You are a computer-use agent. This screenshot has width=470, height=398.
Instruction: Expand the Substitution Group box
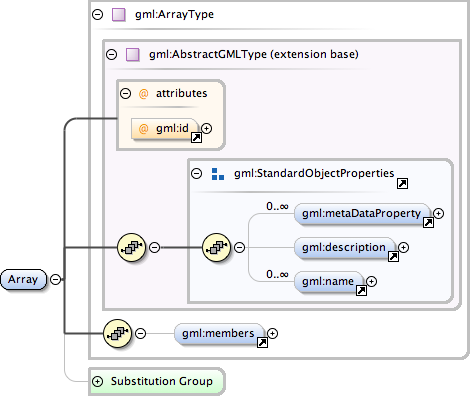pyautogui.click(x=97, y=381)
